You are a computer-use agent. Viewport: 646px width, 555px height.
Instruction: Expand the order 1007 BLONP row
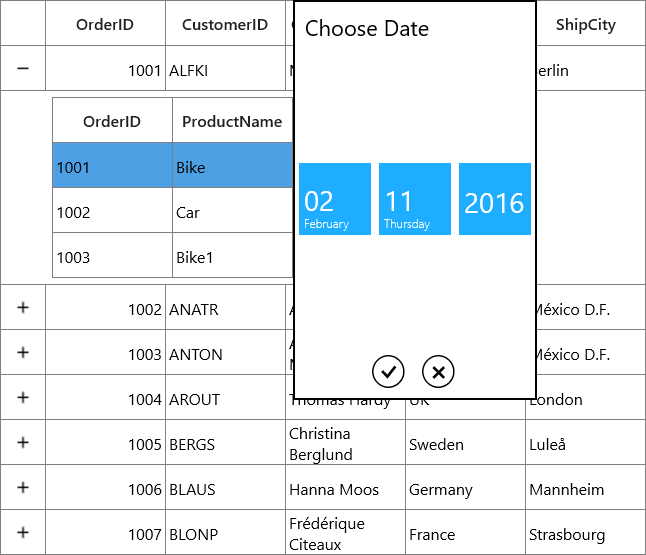[x=23, y=532]
